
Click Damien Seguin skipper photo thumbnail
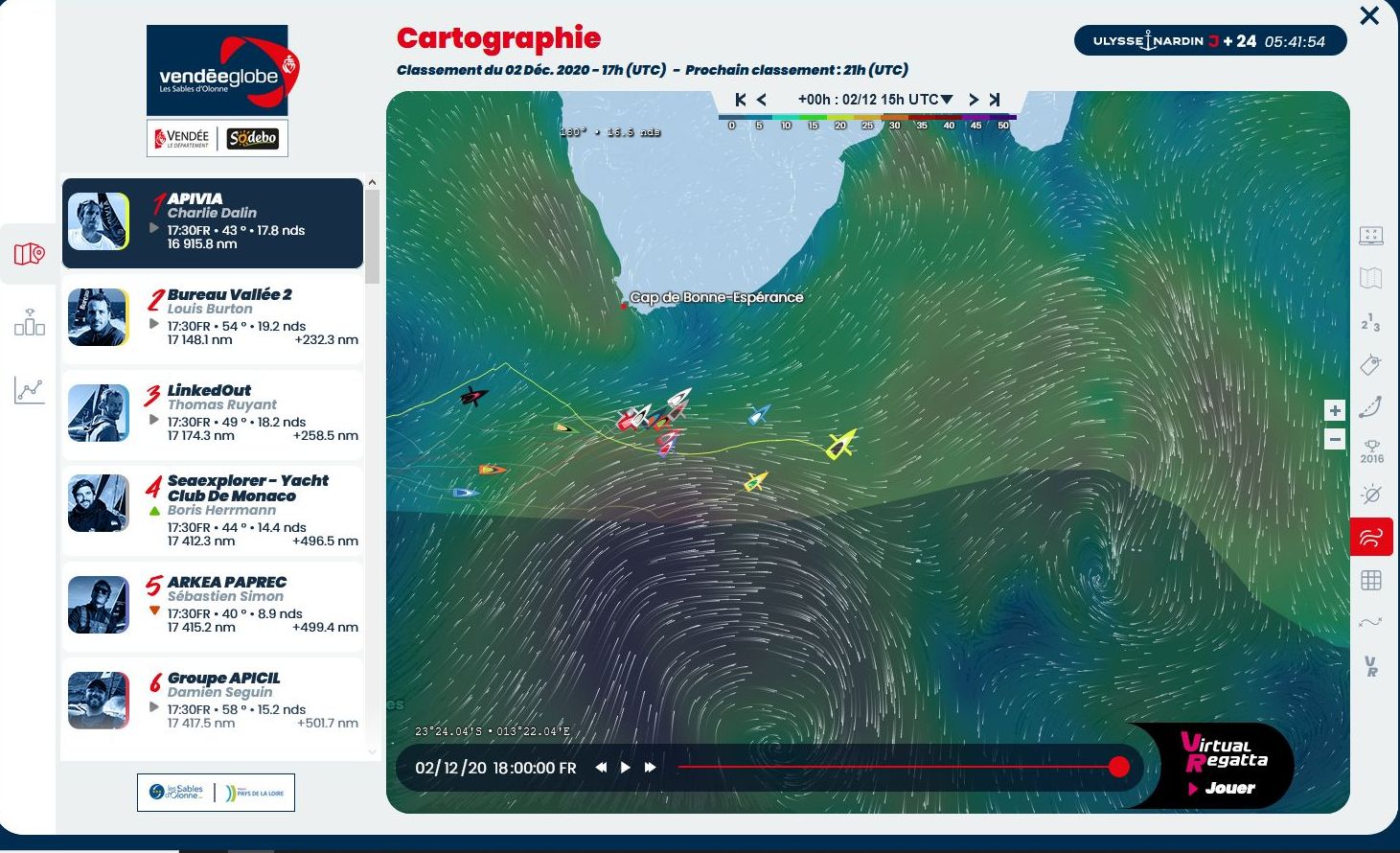click(99, 701)
